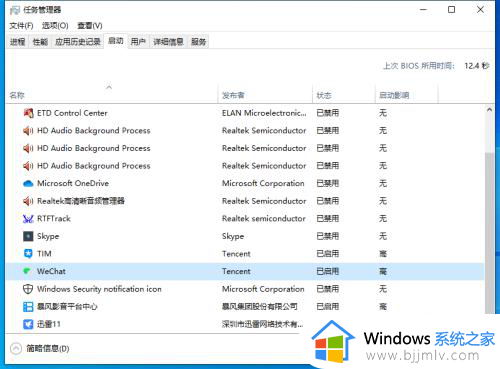Click the TIM app icon
This screenshot has width=500, height=369.
tap(28, 254)
